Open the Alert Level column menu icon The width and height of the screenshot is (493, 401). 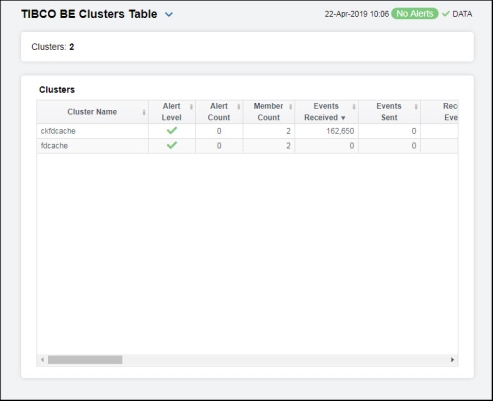click(x=191, y=107)
